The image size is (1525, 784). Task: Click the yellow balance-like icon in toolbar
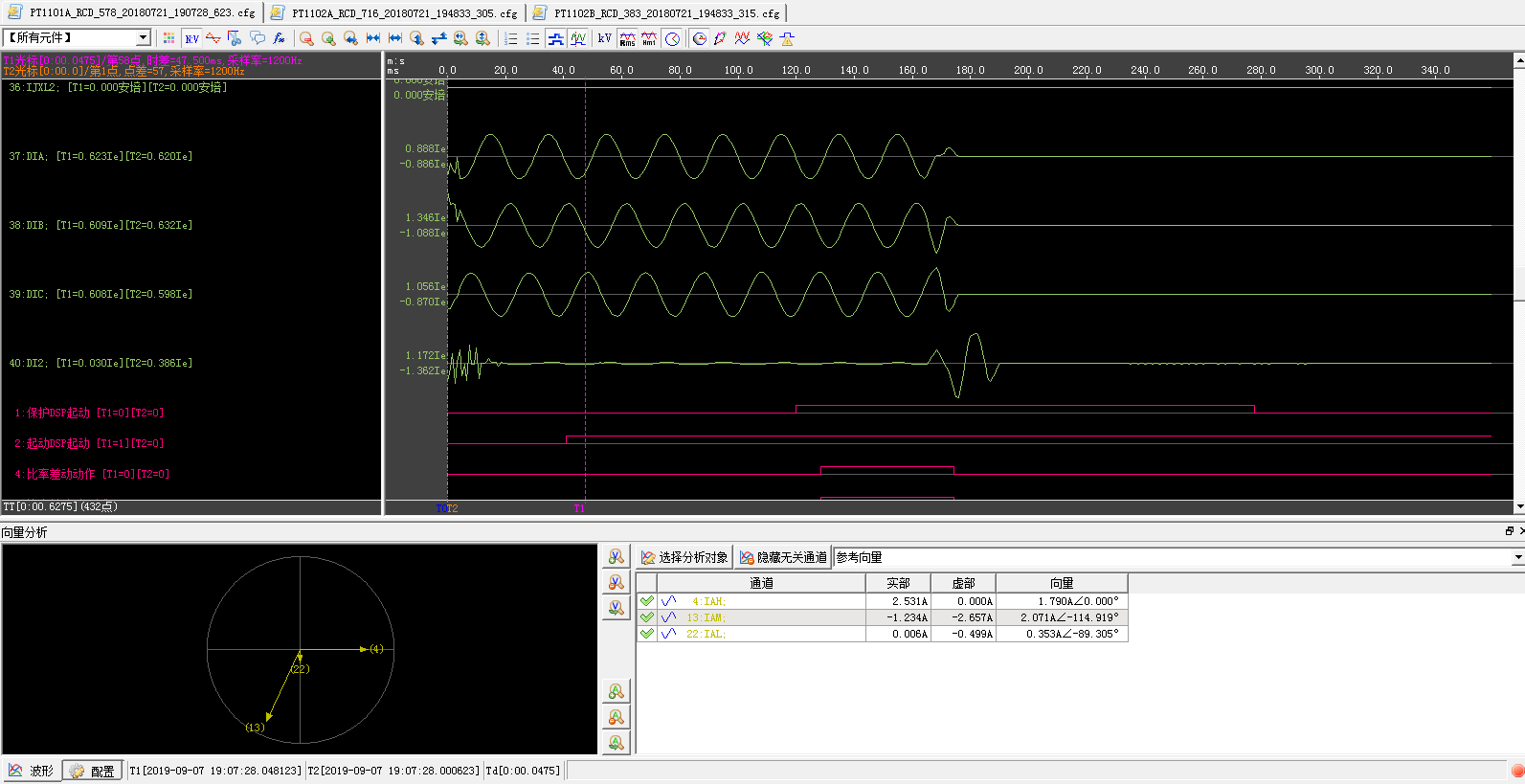(x=787, y=38)
